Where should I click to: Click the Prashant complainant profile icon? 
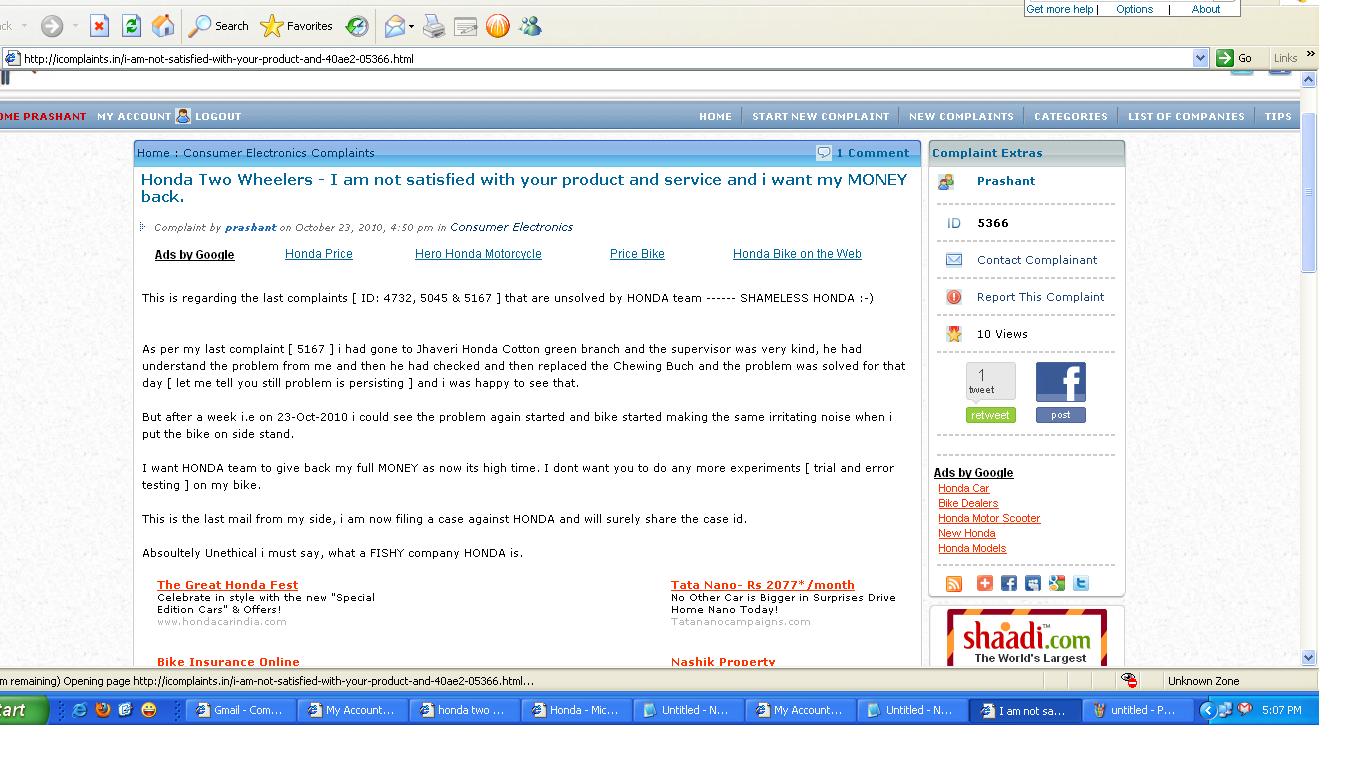point(946,182)
